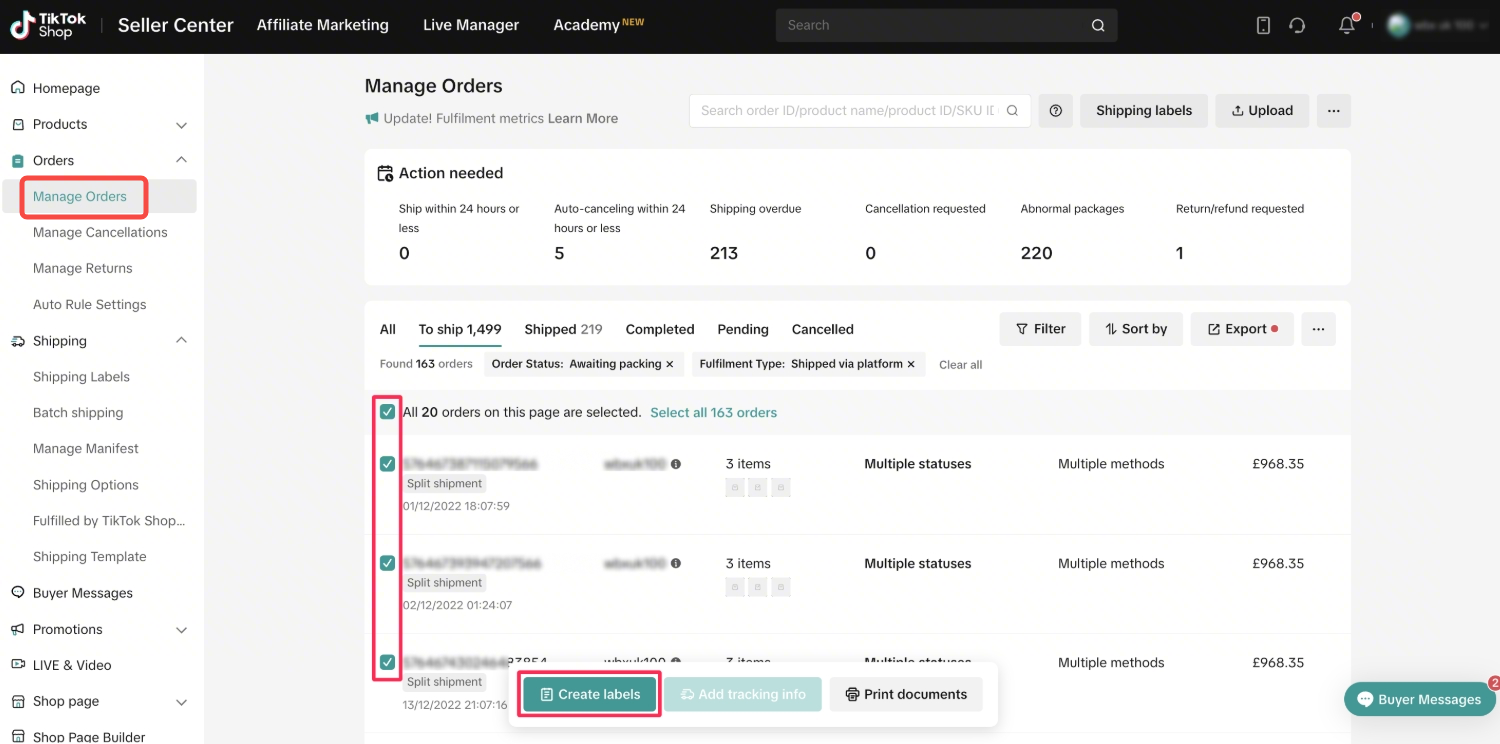Open the Sort by dropdown

(1136, 329)
